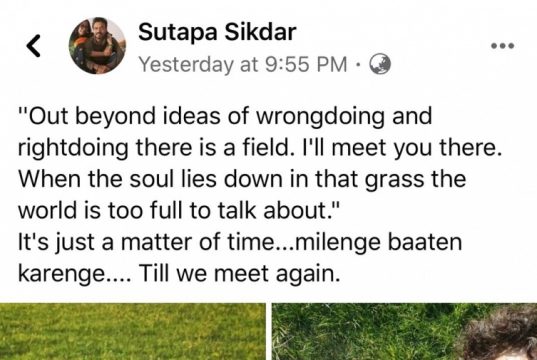Open Sutapa Sikdar's profile via her name
This screenshot has height=360, width=537.
click(217, 32)
